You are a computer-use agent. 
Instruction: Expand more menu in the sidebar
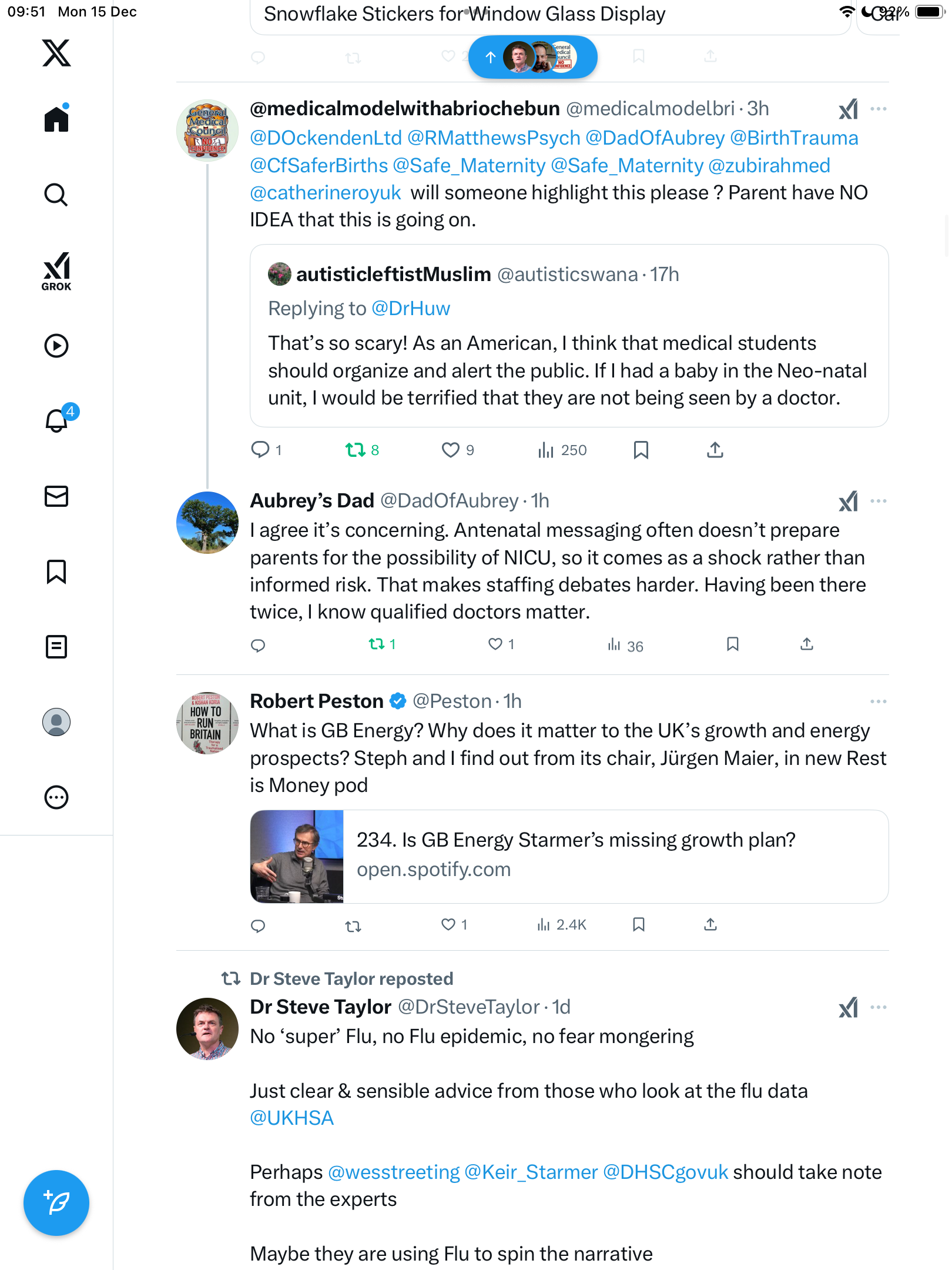click(x=56, y=797)
